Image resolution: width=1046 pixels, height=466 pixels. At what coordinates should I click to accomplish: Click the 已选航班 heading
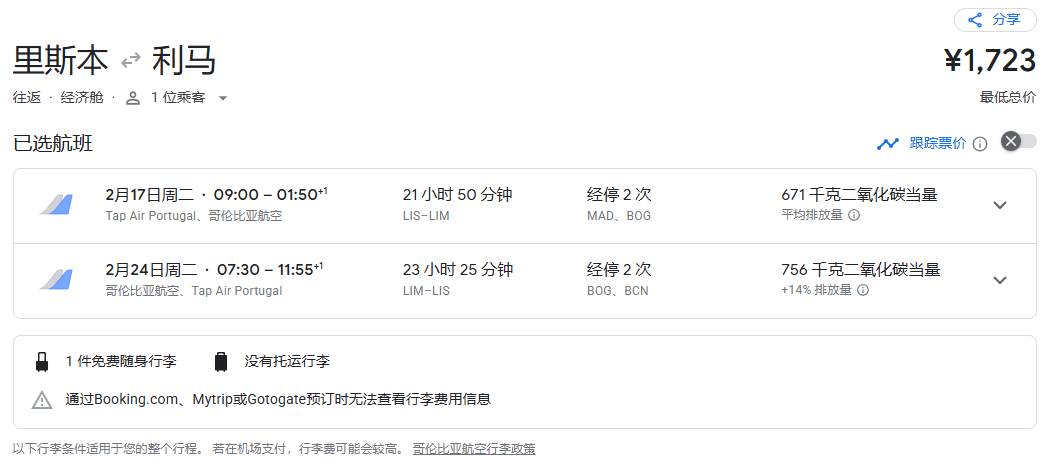(x=53, y=143)
